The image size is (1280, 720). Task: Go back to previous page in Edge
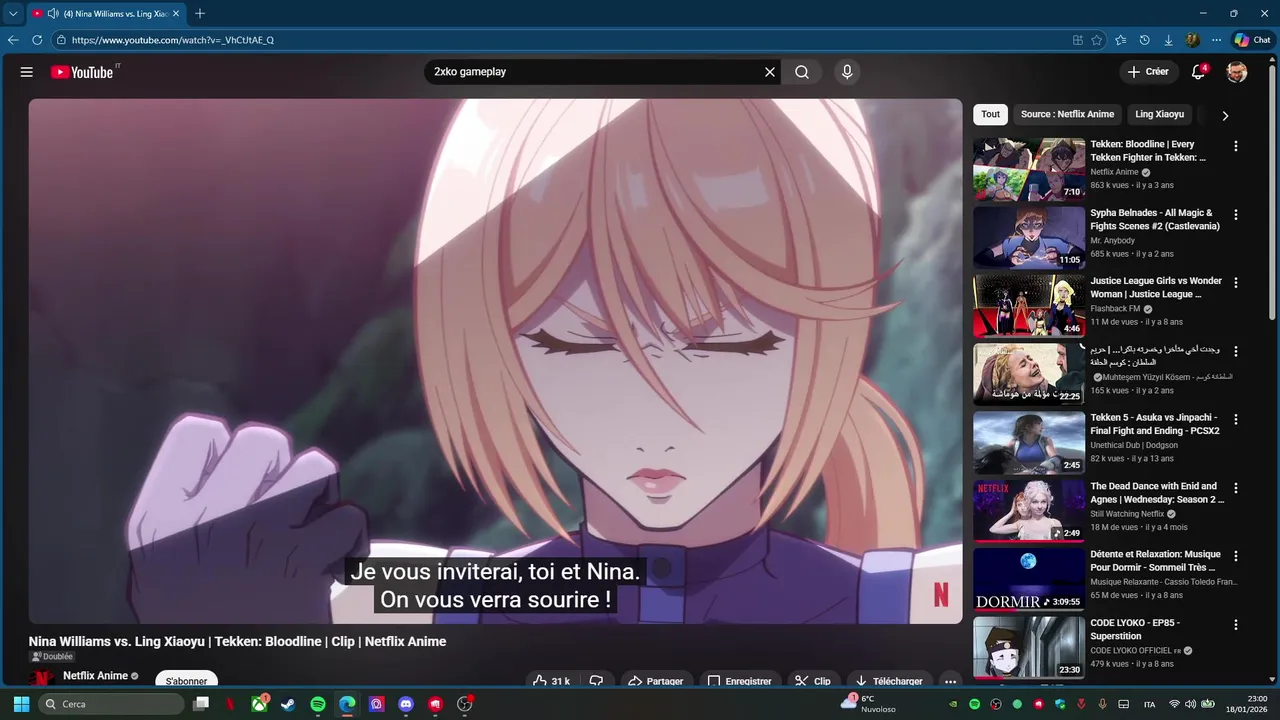13,40
